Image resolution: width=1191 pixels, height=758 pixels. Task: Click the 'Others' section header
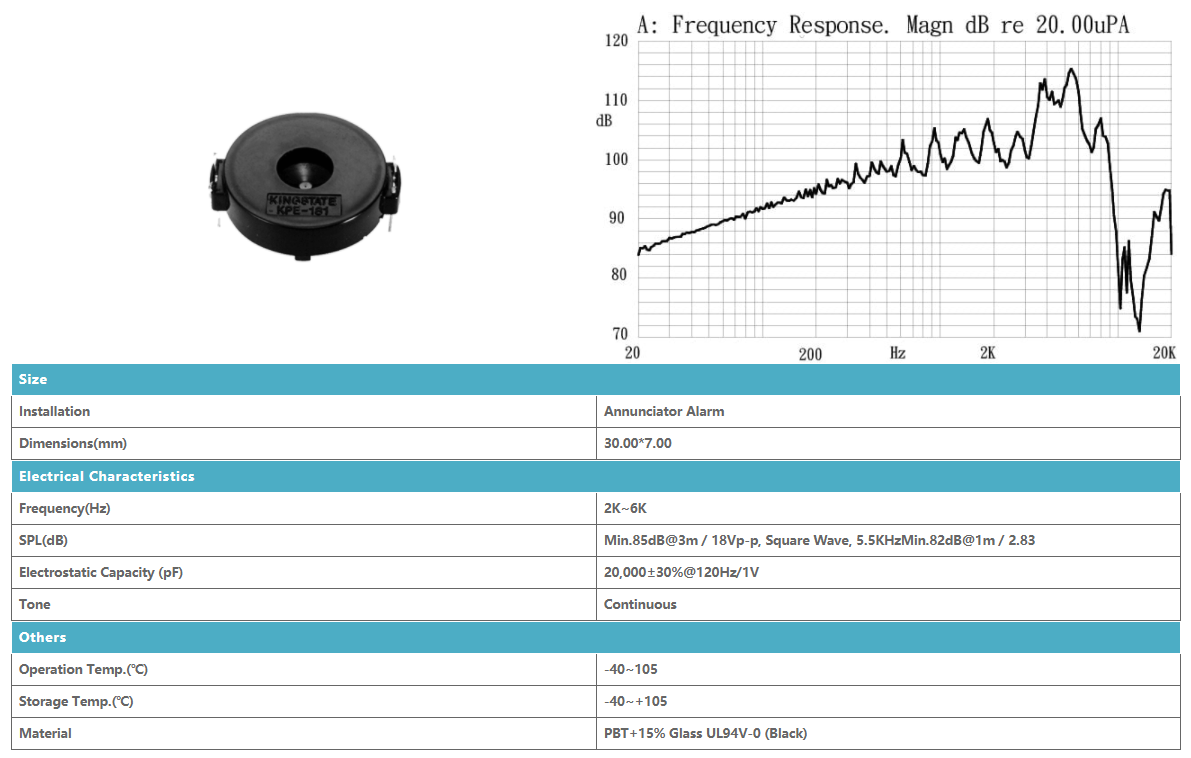point(596,638)
